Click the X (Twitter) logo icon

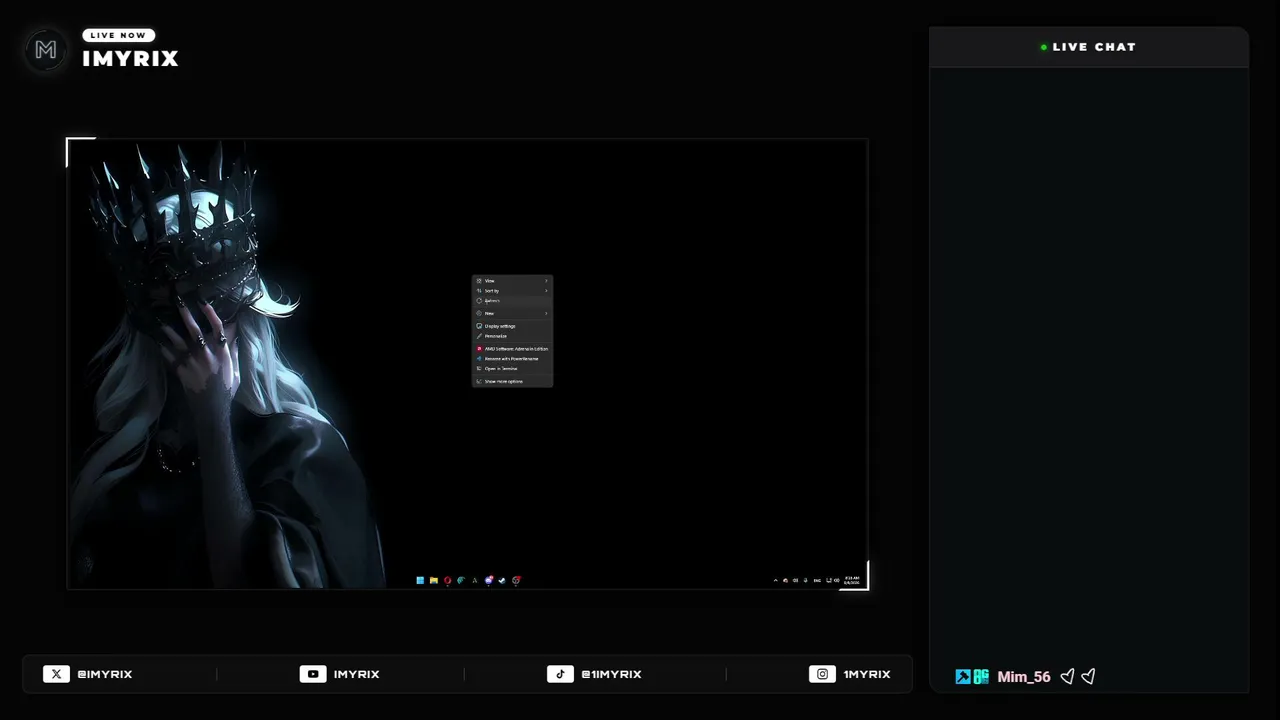pos(56,674)
